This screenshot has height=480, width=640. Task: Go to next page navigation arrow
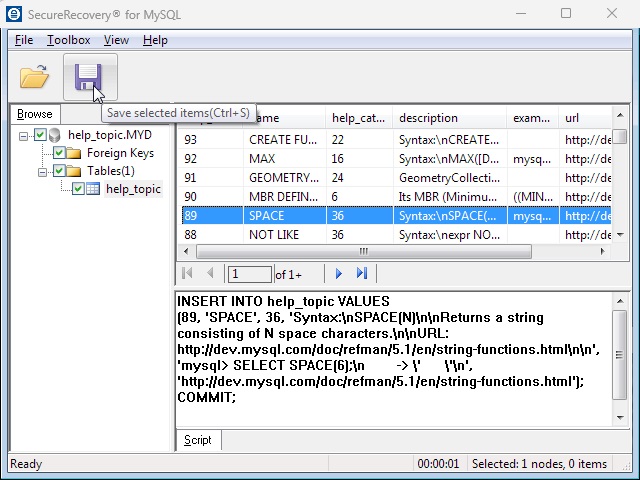coord(339,273)
